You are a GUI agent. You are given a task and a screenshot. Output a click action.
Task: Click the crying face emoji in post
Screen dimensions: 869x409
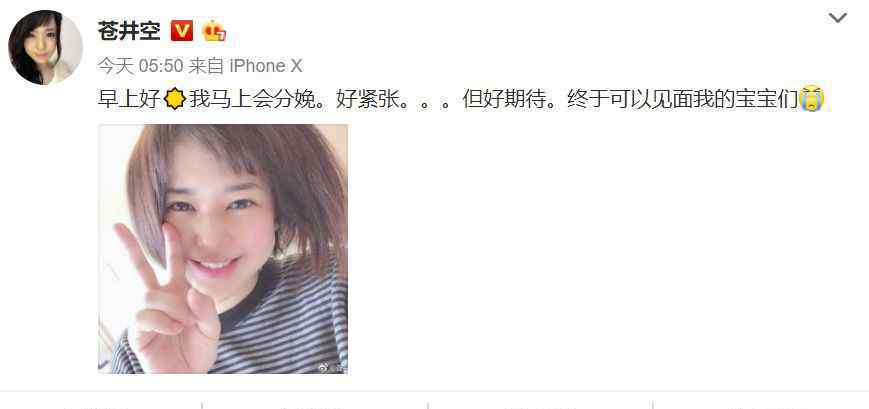(812, 100)
